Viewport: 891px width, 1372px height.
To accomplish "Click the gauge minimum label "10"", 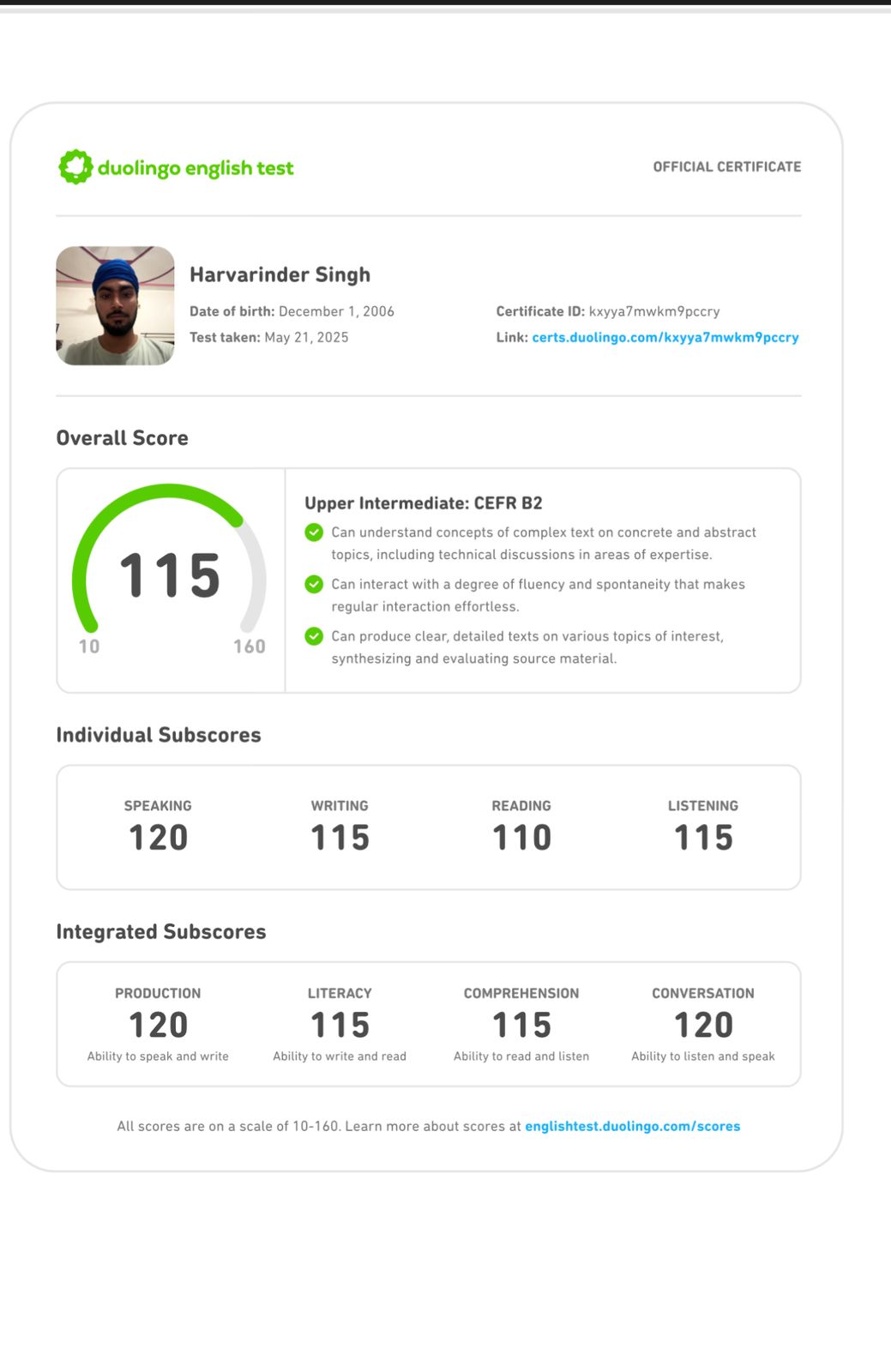I will click(x=89, y=646).
